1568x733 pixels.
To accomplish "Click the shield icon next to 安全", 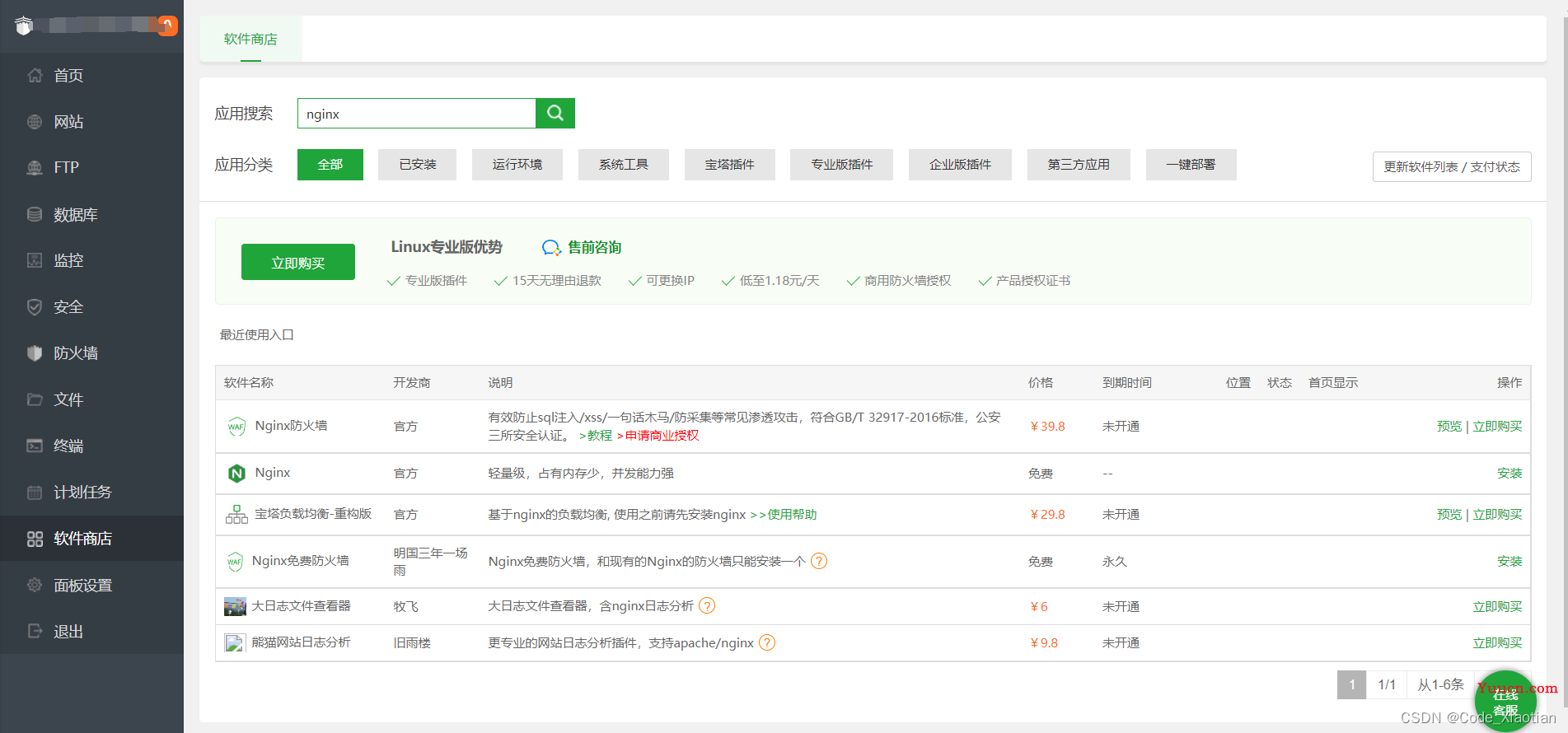I will [35, 307].
